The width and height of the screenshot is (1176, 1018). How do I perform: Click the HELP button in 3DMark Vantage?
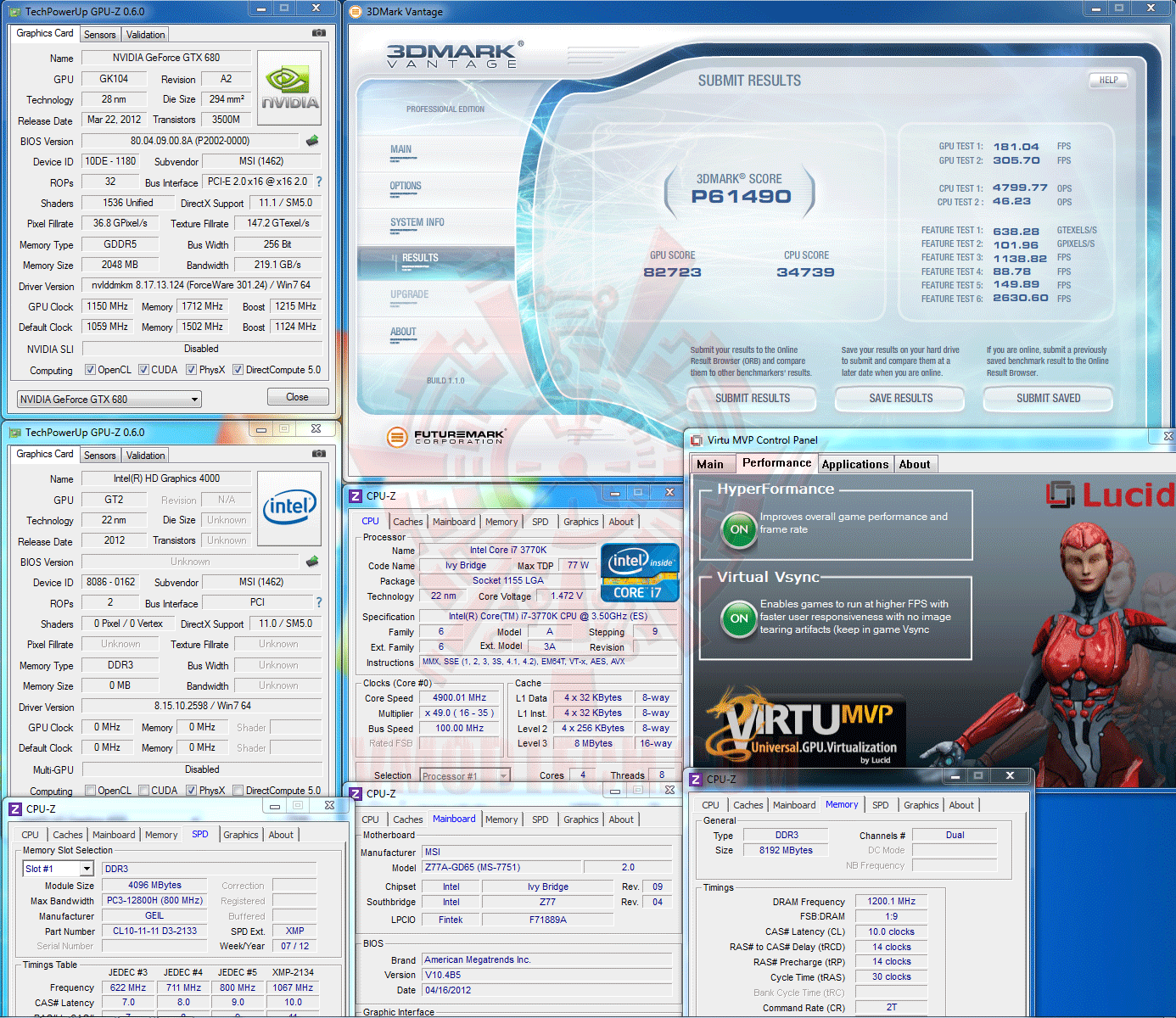tap(1108, 81)
